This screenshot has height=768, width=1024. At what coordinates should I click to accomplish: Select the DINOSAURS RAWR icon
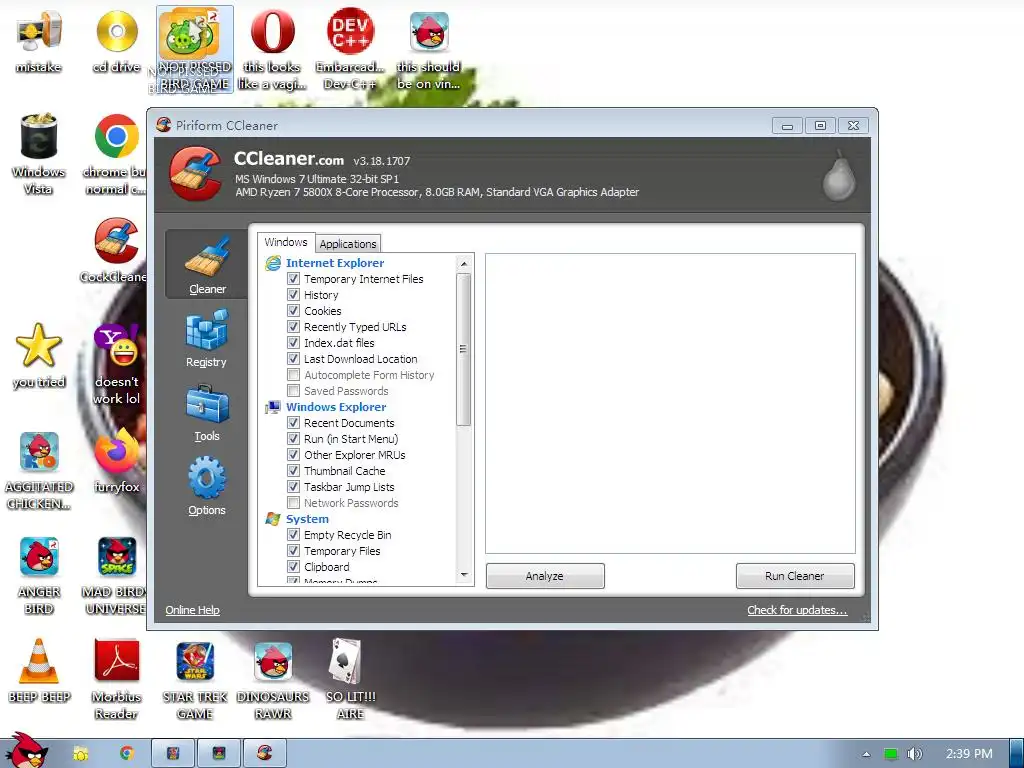click(x=272, y=679)
